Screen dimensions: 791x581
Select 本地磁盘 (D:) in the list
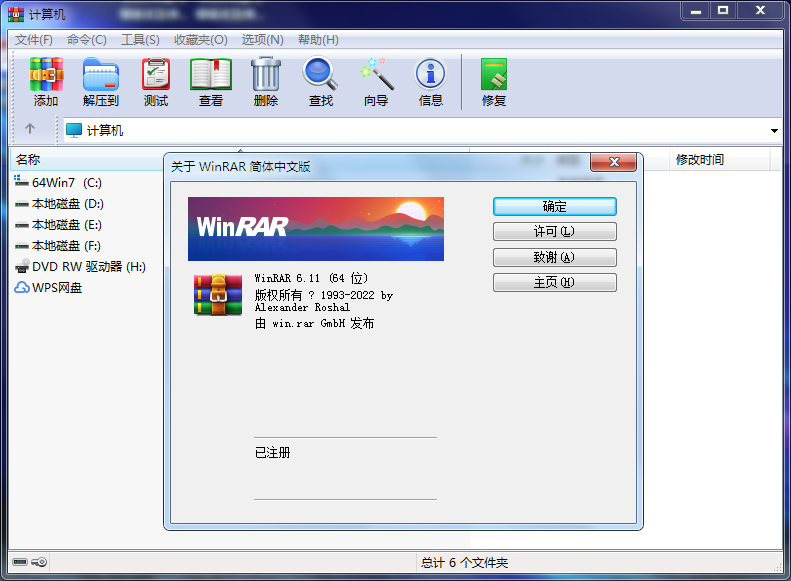pyautogui.click(x=59, y=204)
